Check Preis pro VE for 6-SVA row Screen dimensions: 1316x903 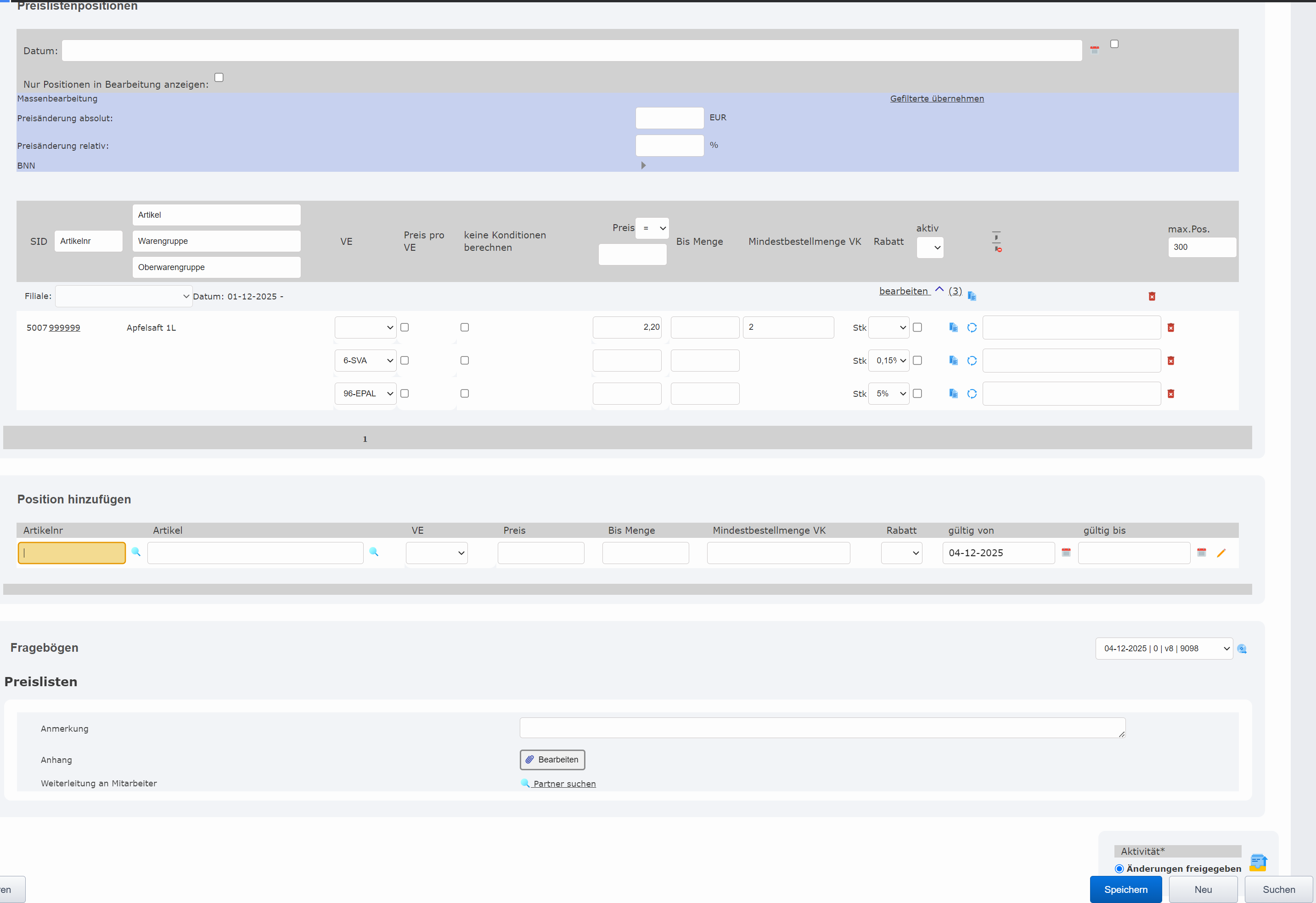click(x=405, y=360)
